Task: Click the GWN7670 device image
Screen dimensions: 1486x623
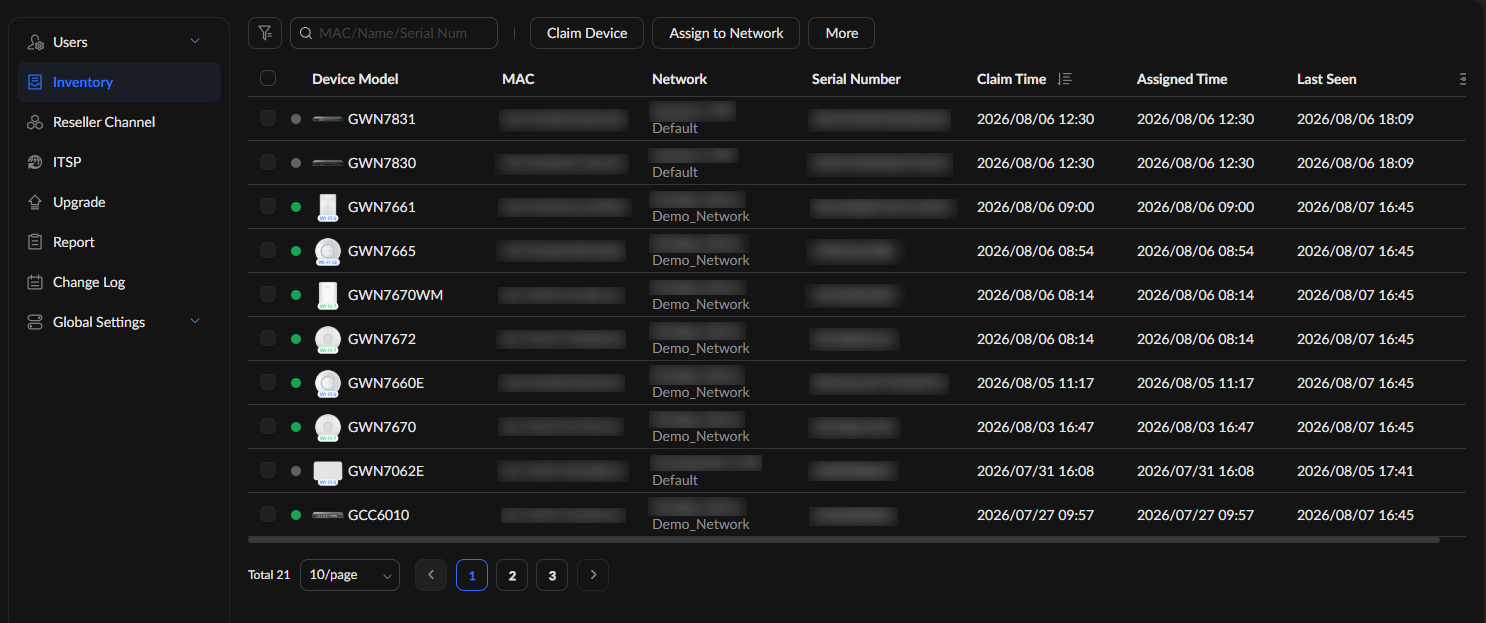Action: 327,427
